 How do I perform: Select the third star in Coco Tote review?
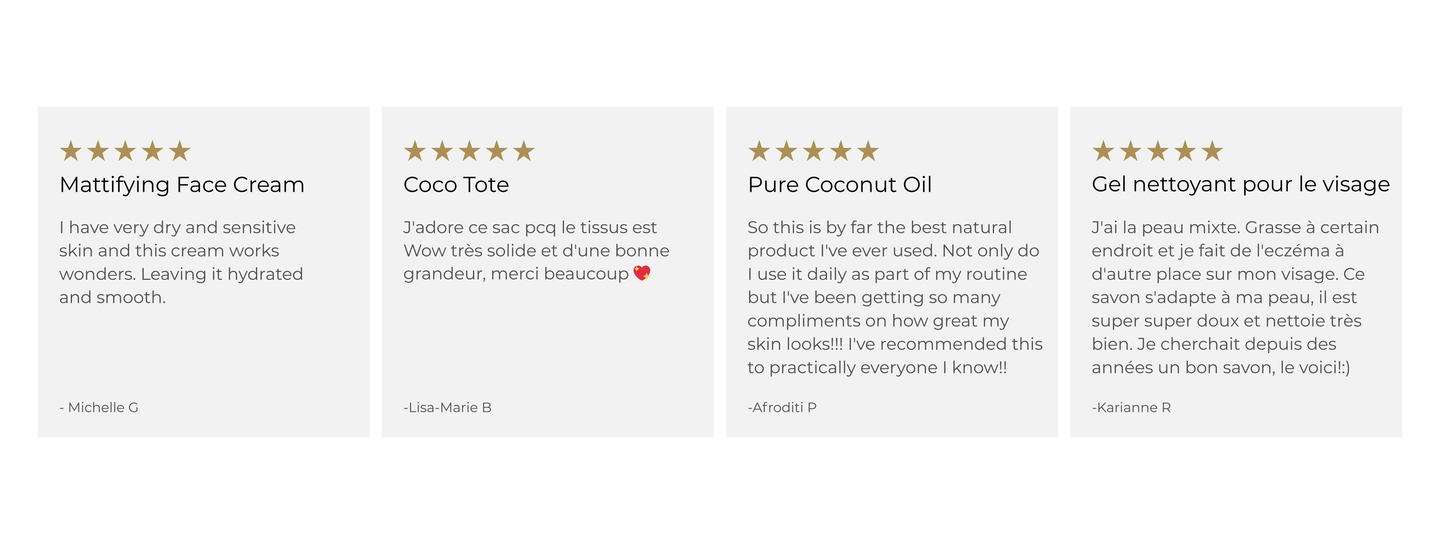pyautogui.click(x=469, y=151)
